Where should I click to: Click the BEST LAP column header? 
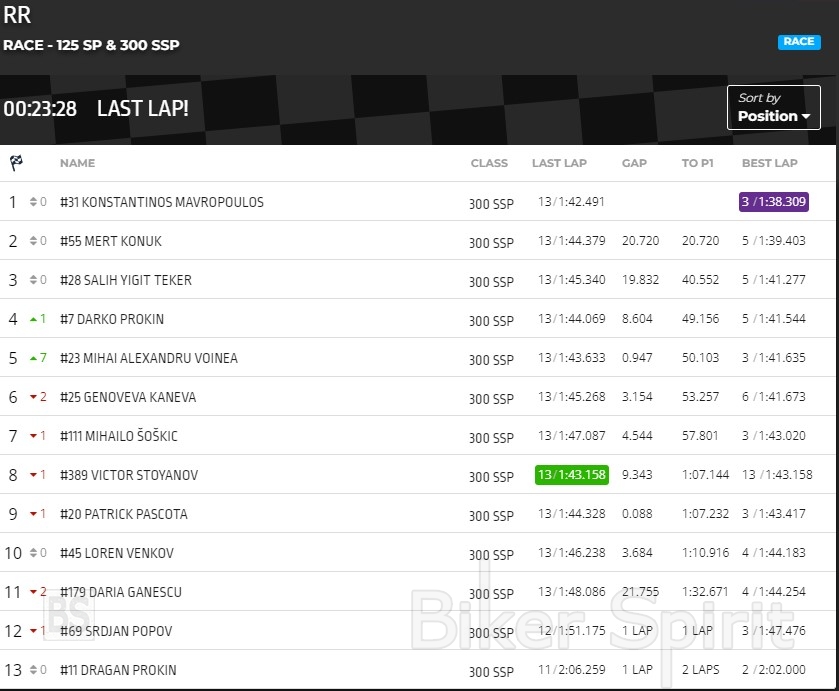pyautogui.click(x=769, y=163)
